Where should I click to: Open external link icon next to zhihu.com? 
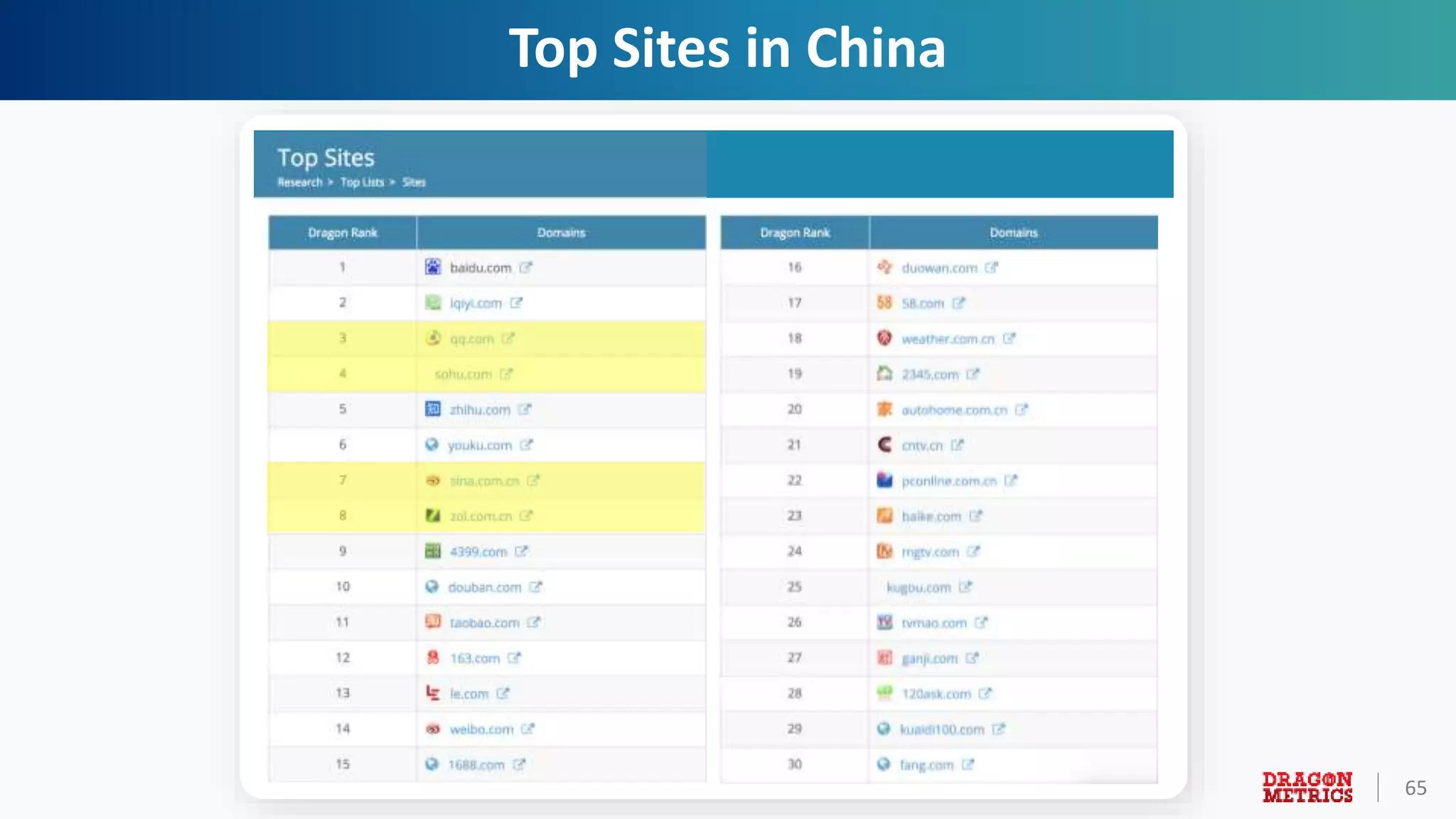click(525, 409)
